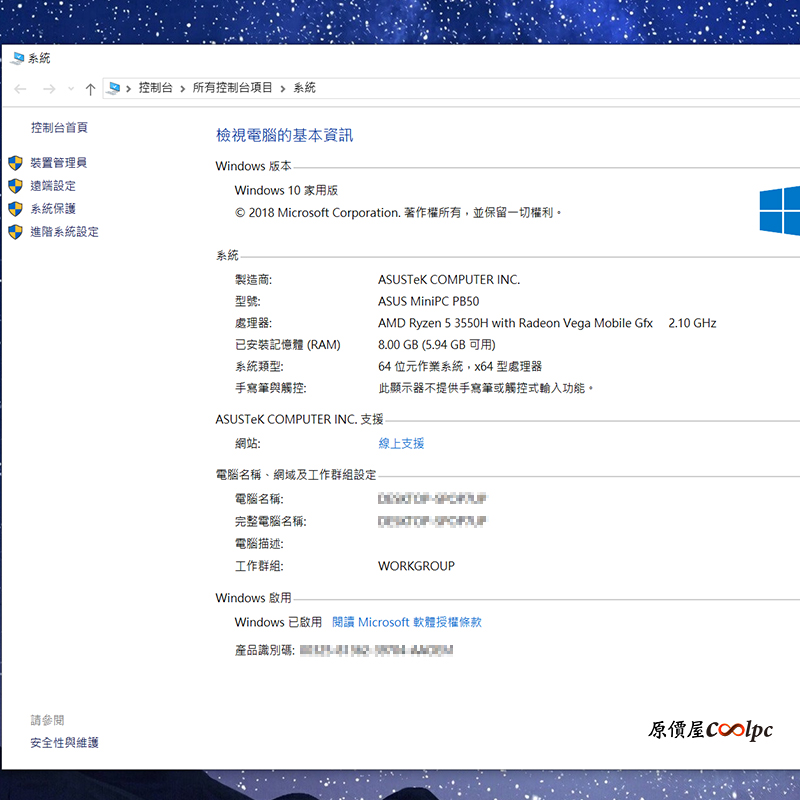
Task: Select 控制台 in the breadcrumb path
Action: pyautogui.click(x=156, y=88)
